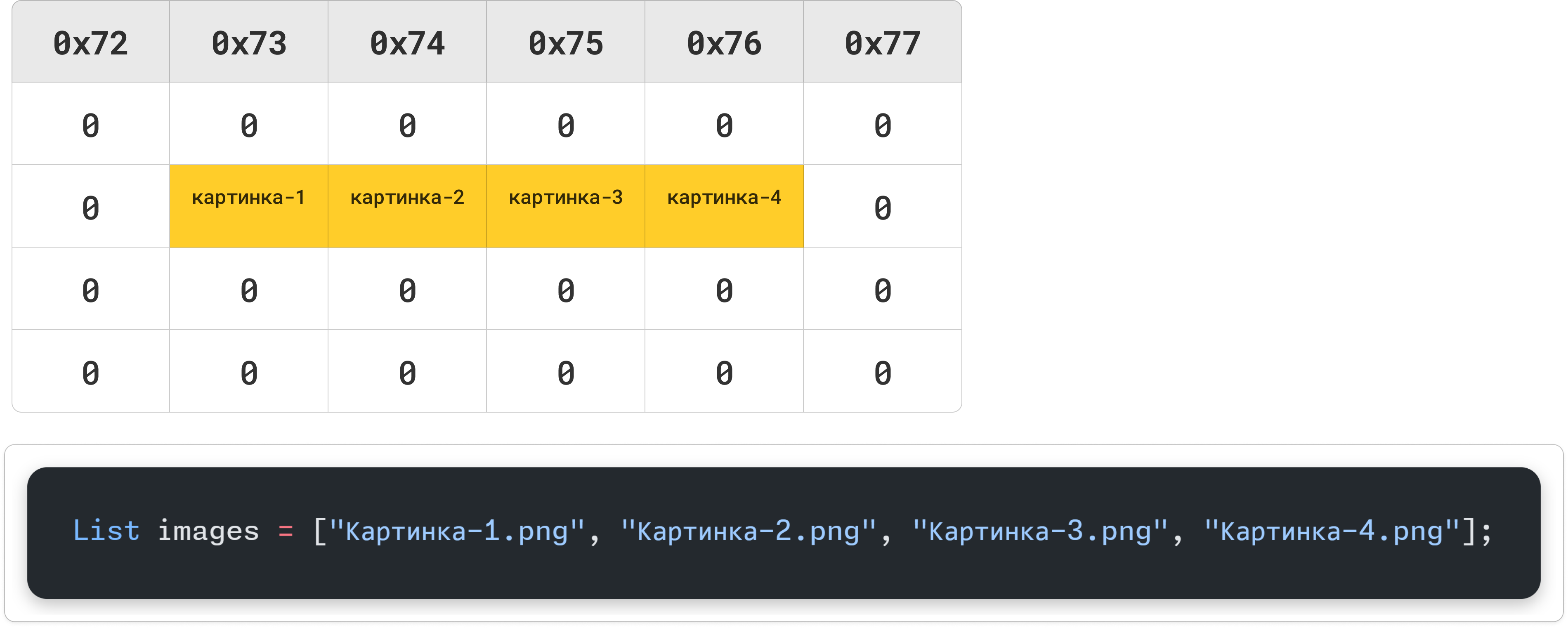
Task: Select the yellow картинка-1 cell
Action: point(249,205)
